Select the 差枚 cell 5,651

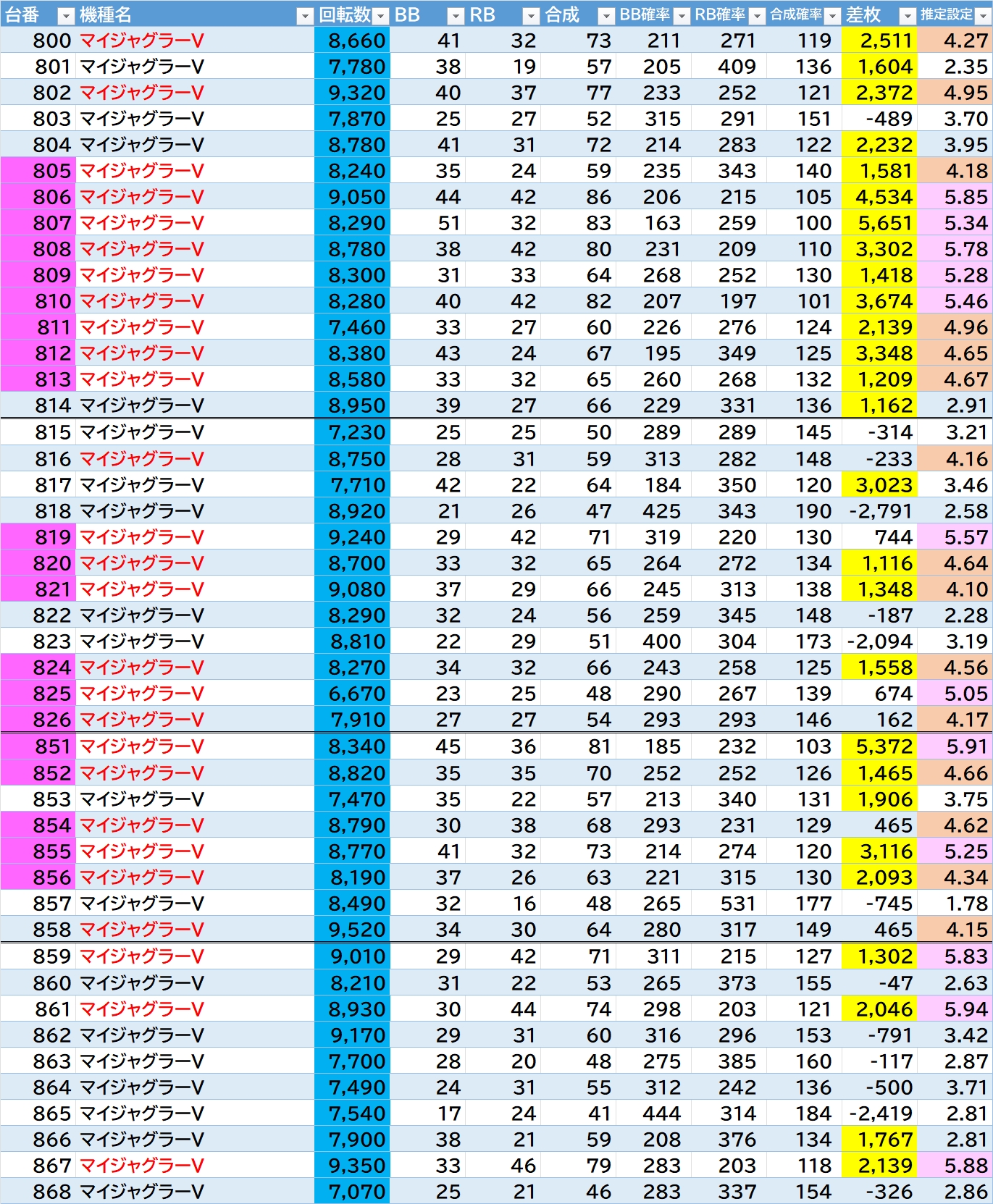879,223
